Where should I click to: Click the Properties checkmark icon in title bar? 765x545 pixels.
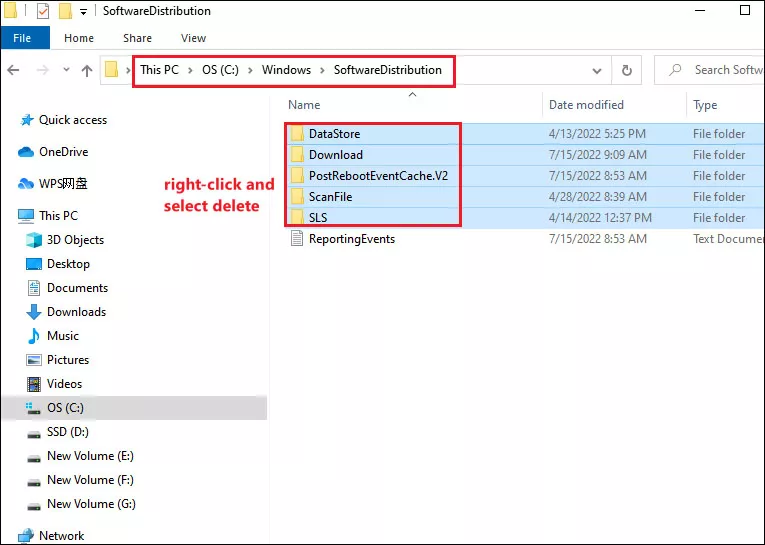point(43,11)
